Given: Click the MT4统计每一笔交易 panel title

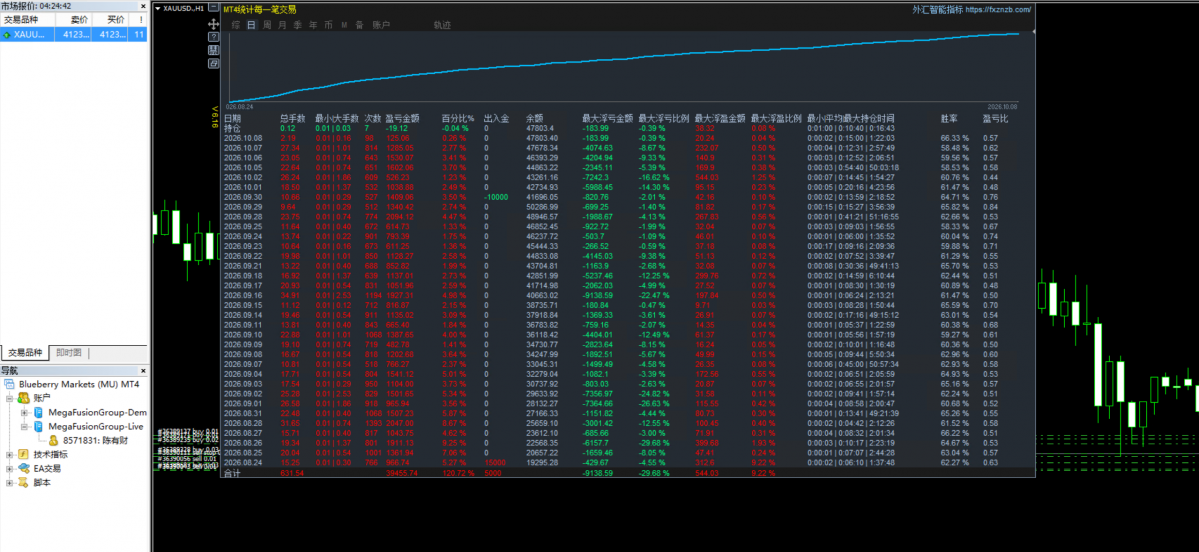Looking at the screenshot, I should 259,9.
